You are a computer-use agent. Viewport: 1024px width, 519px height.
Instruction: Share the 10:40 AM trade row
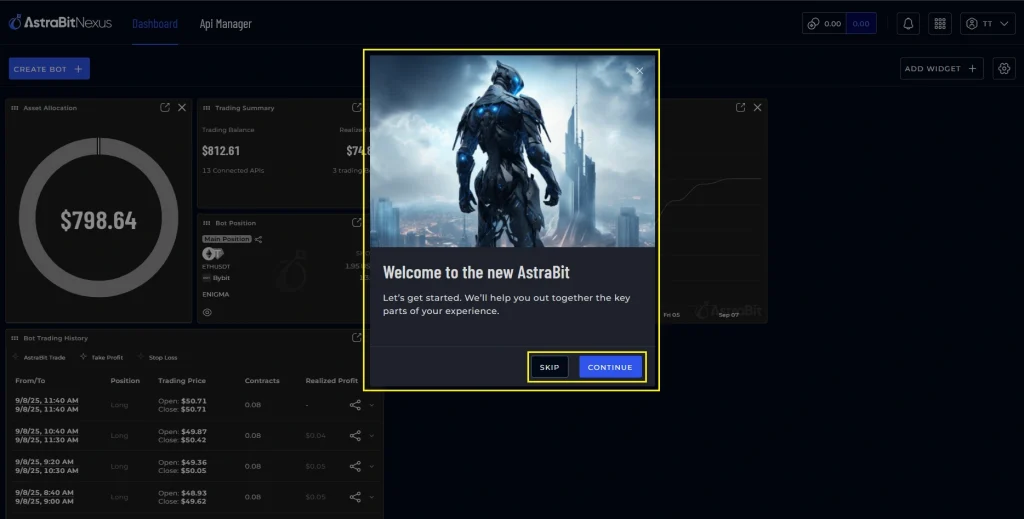[355, 435]
